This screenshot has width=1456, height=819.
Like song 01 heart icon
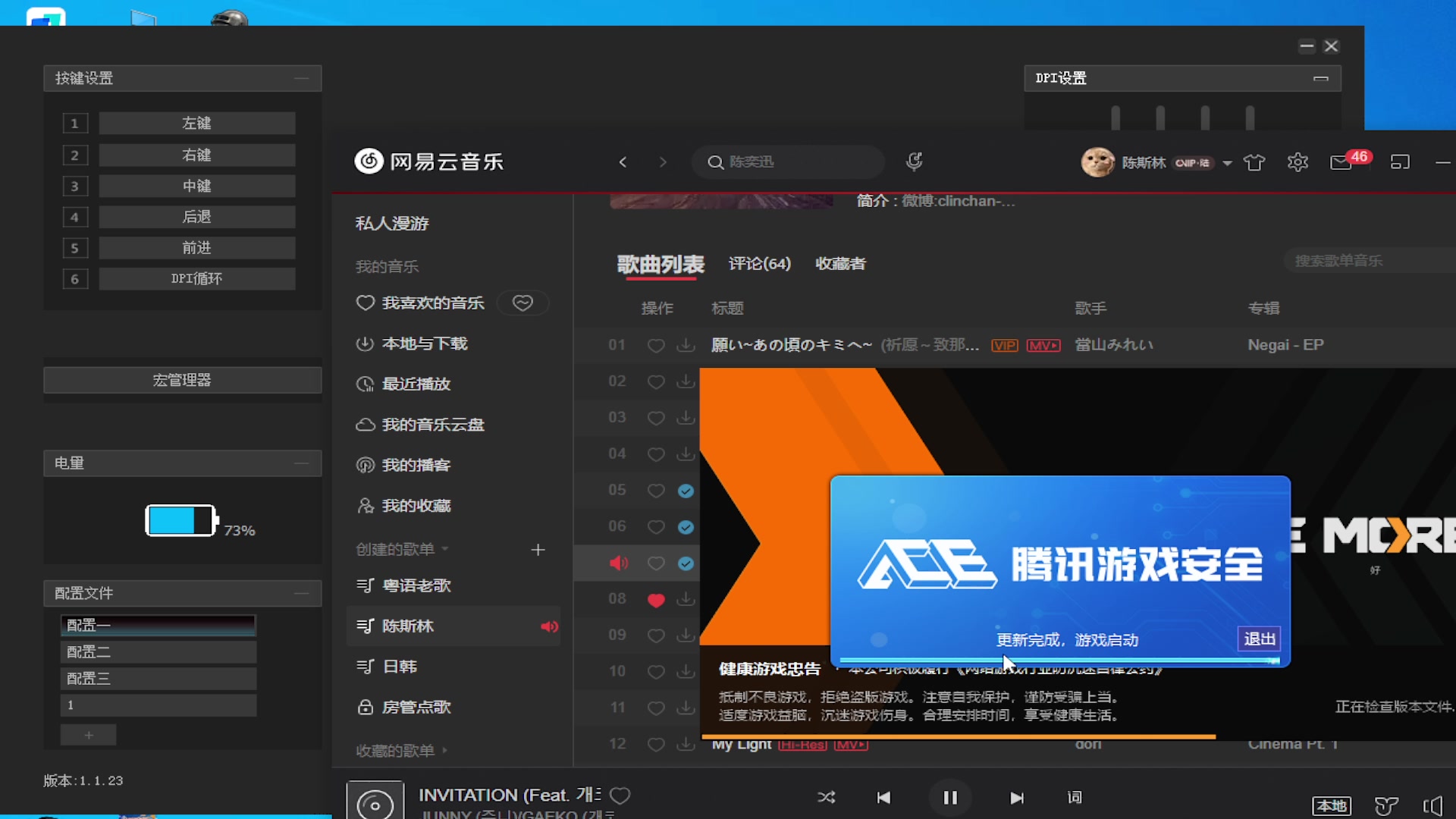tap(656, 346)
